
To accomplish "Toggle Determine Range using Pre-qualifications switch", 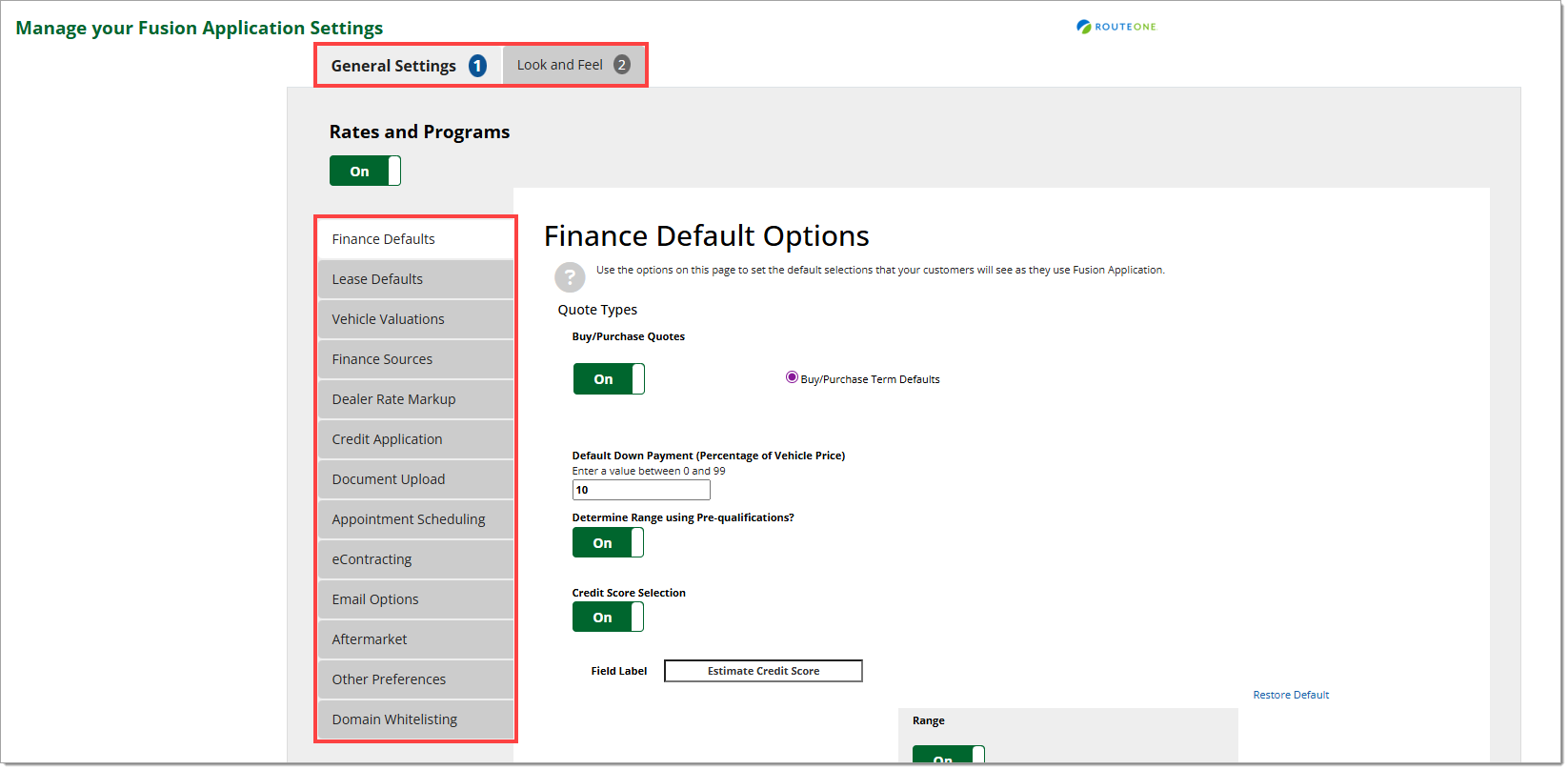I will (x=608, y=543).
